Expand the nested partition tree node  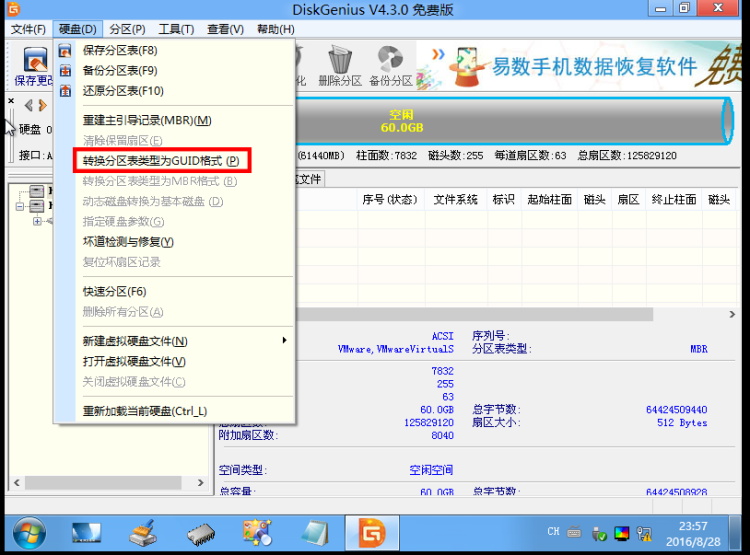point(37,221)
